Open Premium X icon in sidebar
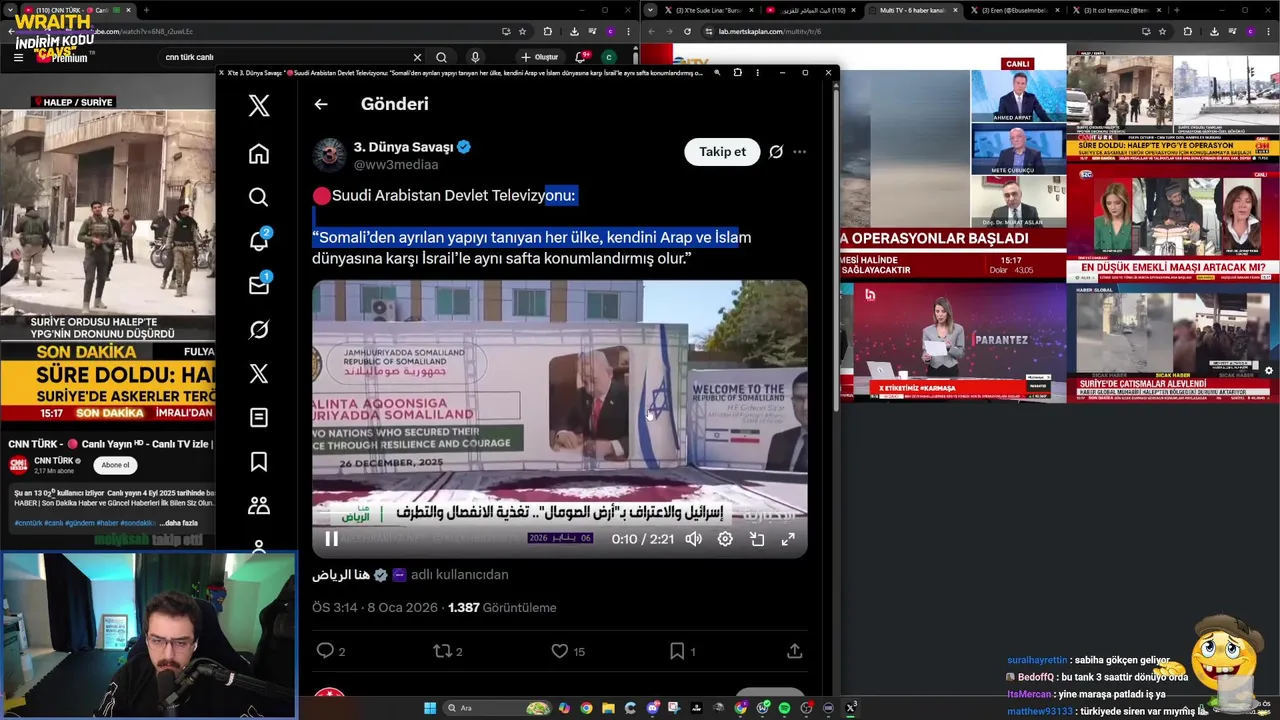This screenshot has height=720, width=1280. point(259,373)
